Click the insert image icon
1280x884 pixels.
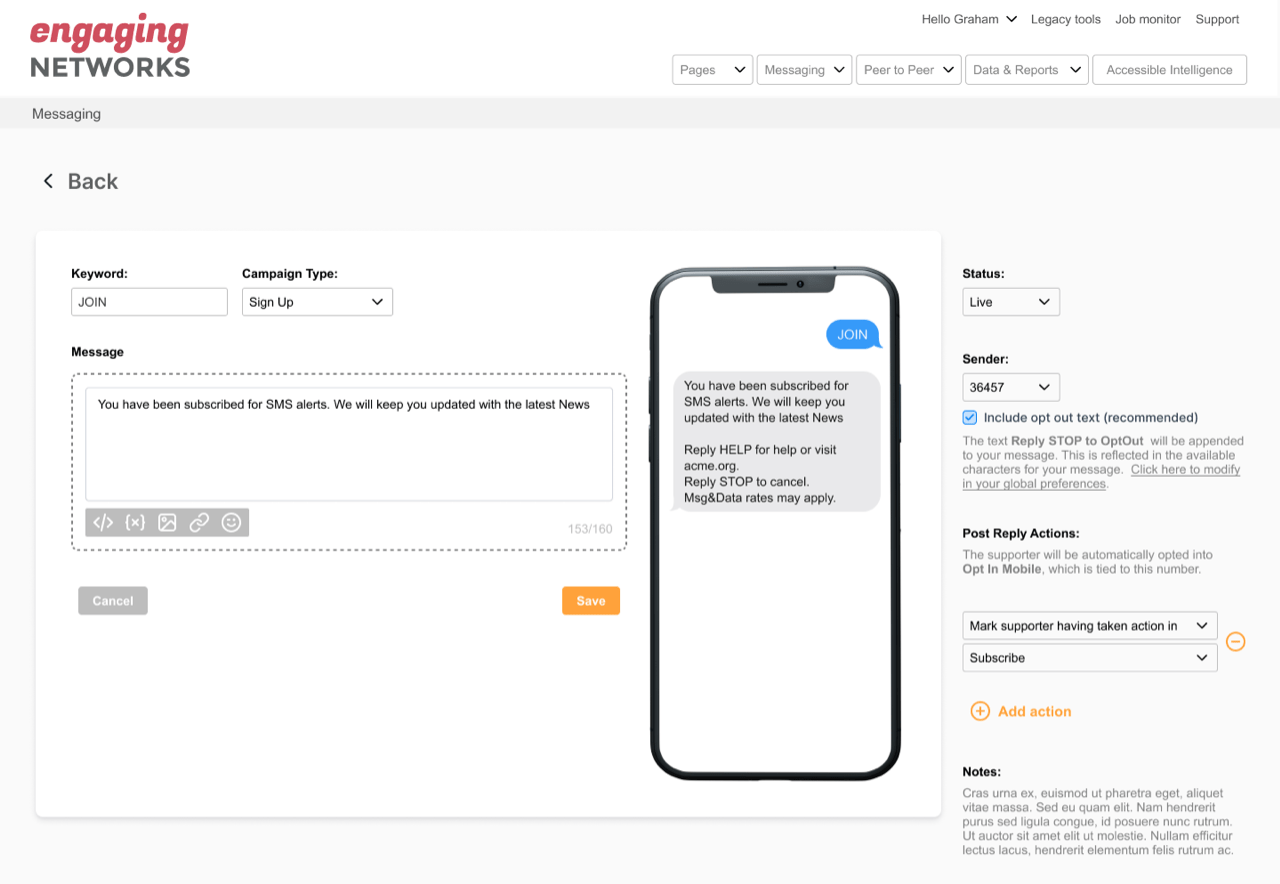click(167, 522)
